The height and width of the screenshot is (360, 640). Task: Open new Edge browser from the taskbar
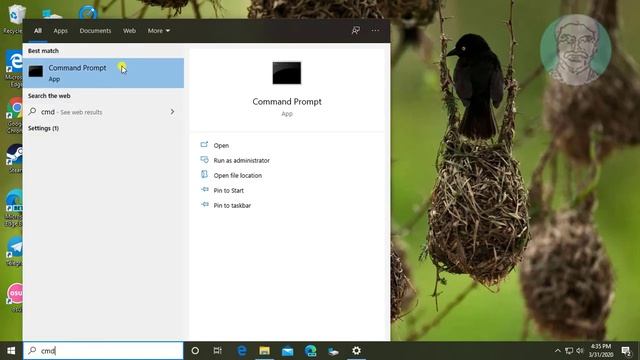(311, 351)
